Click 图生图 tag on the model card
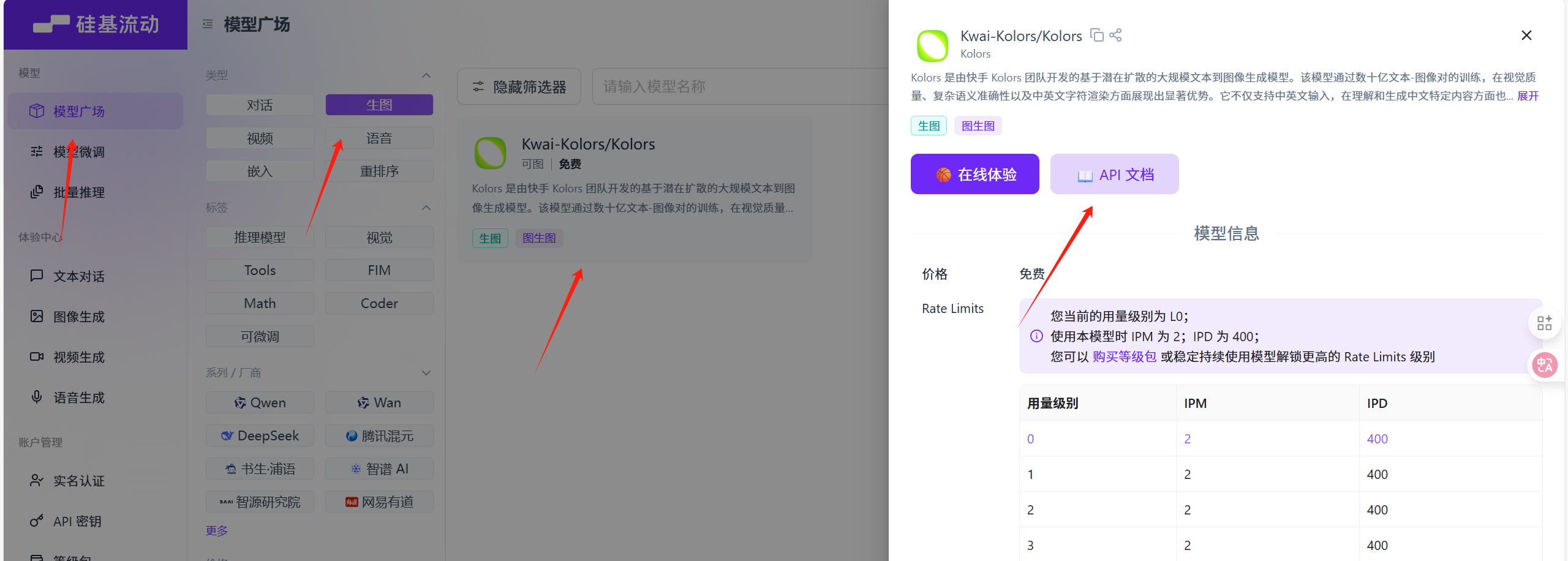1568x561 pixels. point(539,238)
